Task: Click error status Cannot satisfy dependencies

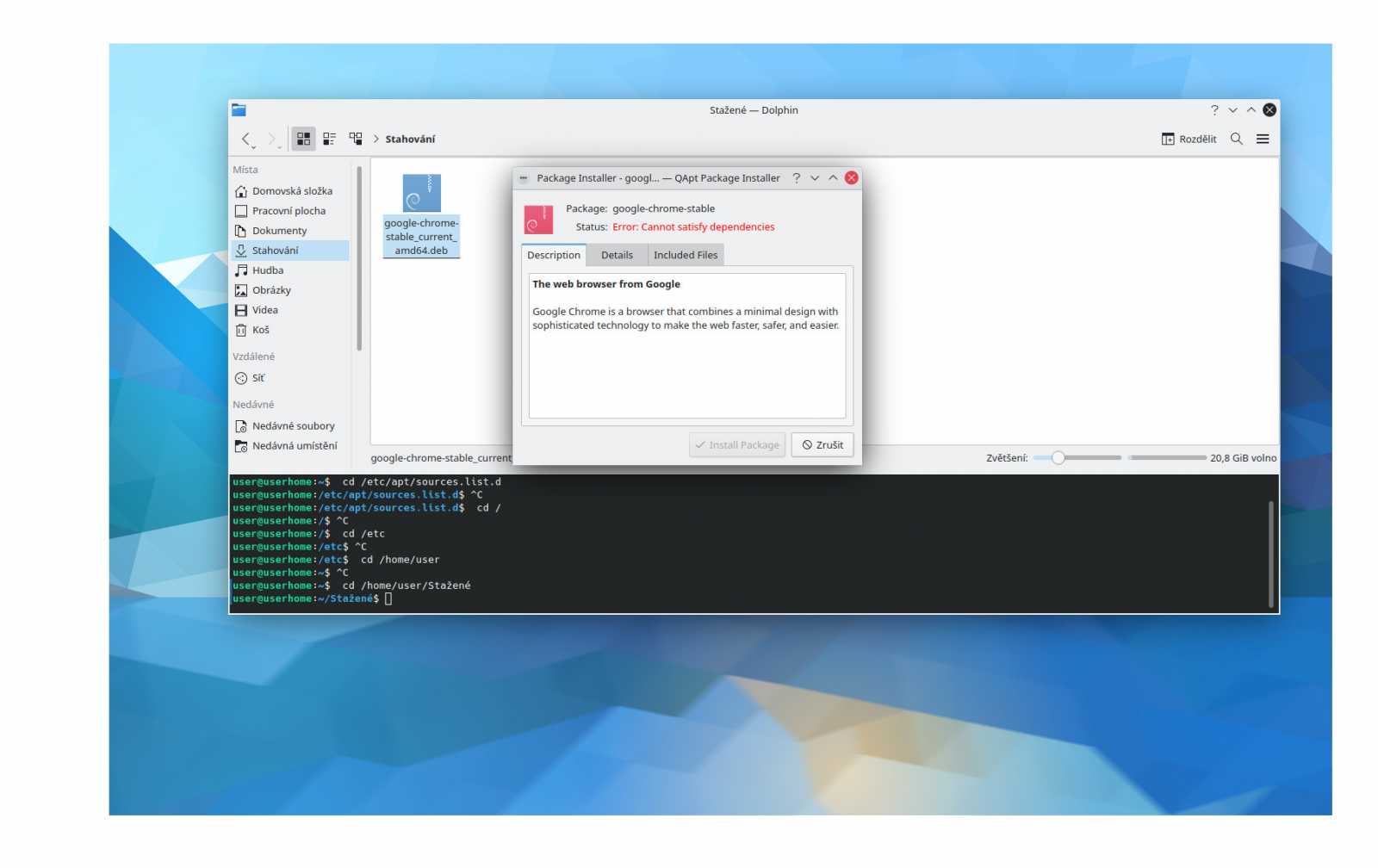Action: click(693, 227)
